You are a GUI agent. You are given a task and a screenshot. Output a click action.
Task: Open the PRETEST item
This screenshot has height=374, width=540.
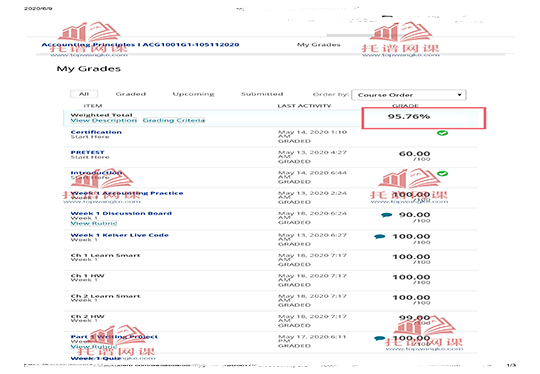87,152
